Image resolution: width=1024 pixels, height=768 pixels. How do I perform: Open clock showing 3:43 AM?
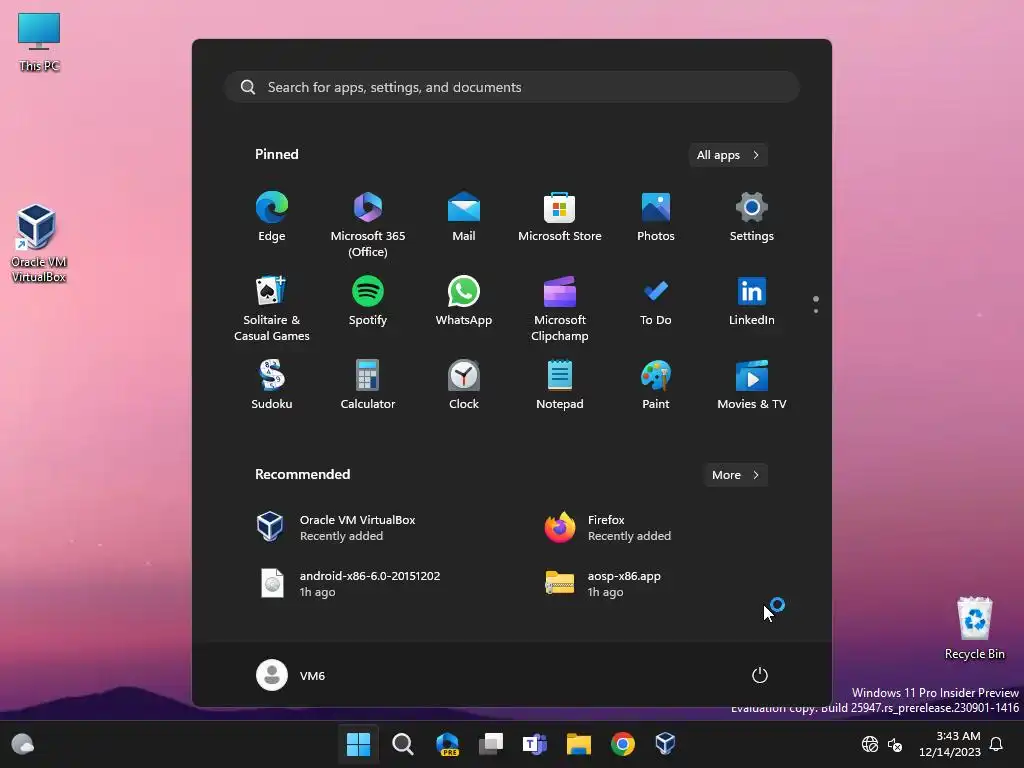[950, 744]
